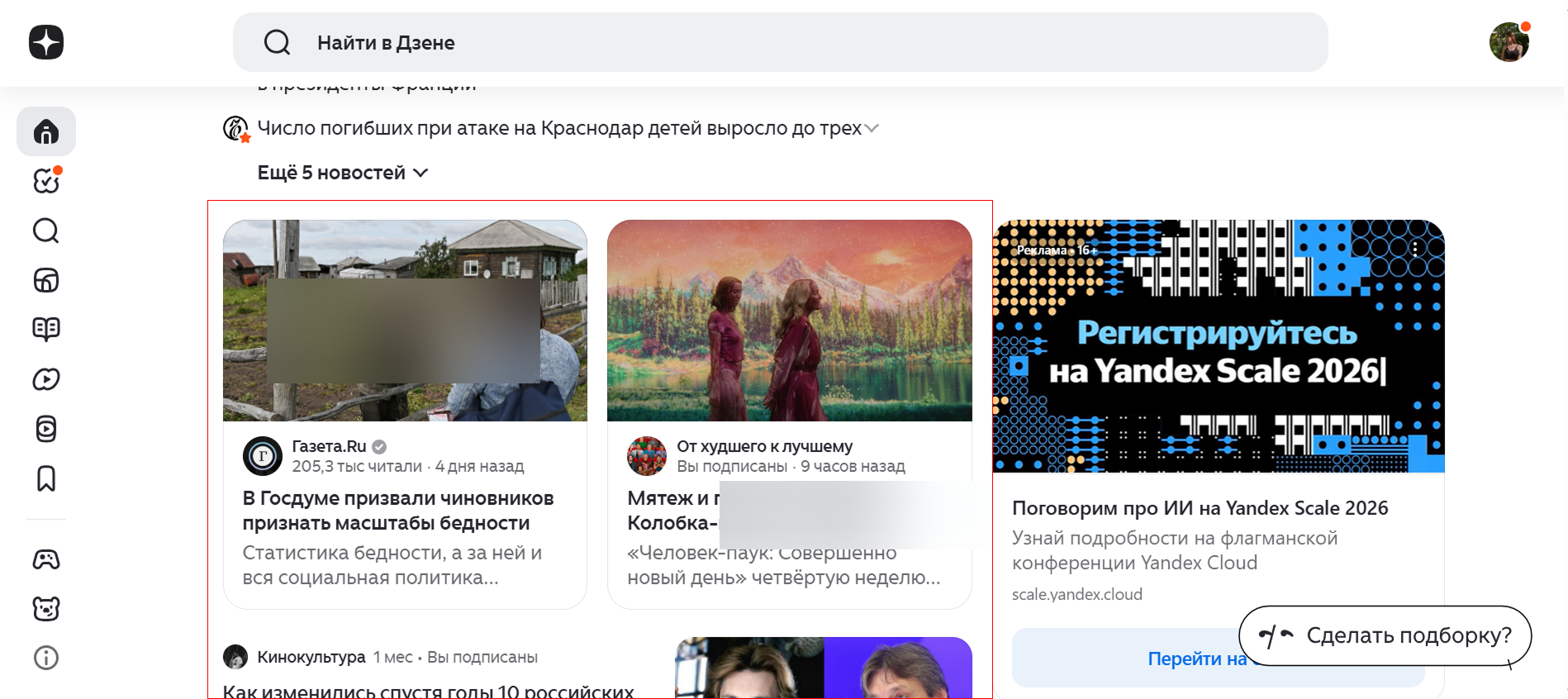The image size is (1568, 699).
Task: Open the Кинокультура channel name
Action: pos(311,657)
